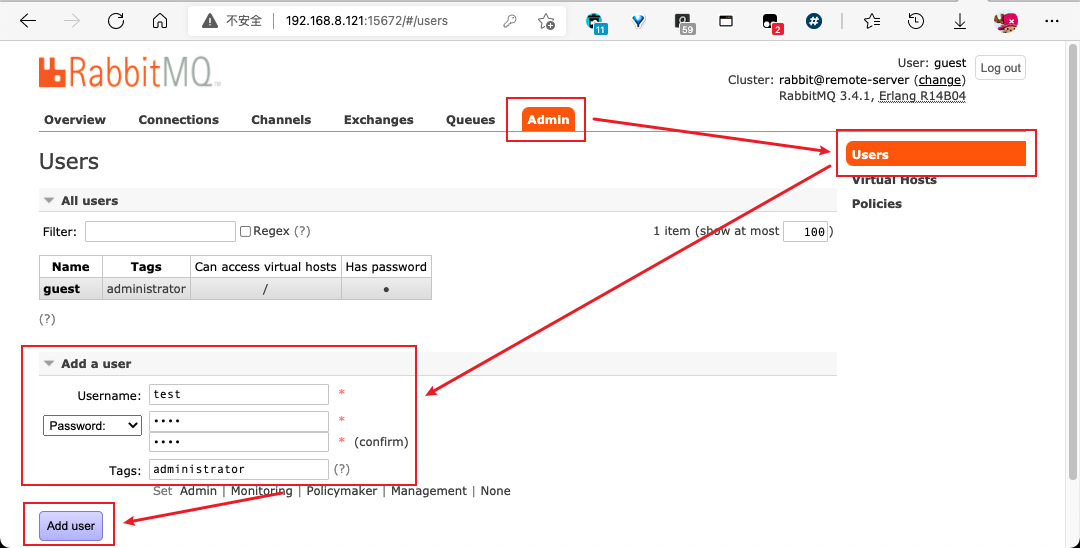1080x548 pixels.
Task: Click the browser address bar URL
Action: pyautogui.click(x=366, y=21)
